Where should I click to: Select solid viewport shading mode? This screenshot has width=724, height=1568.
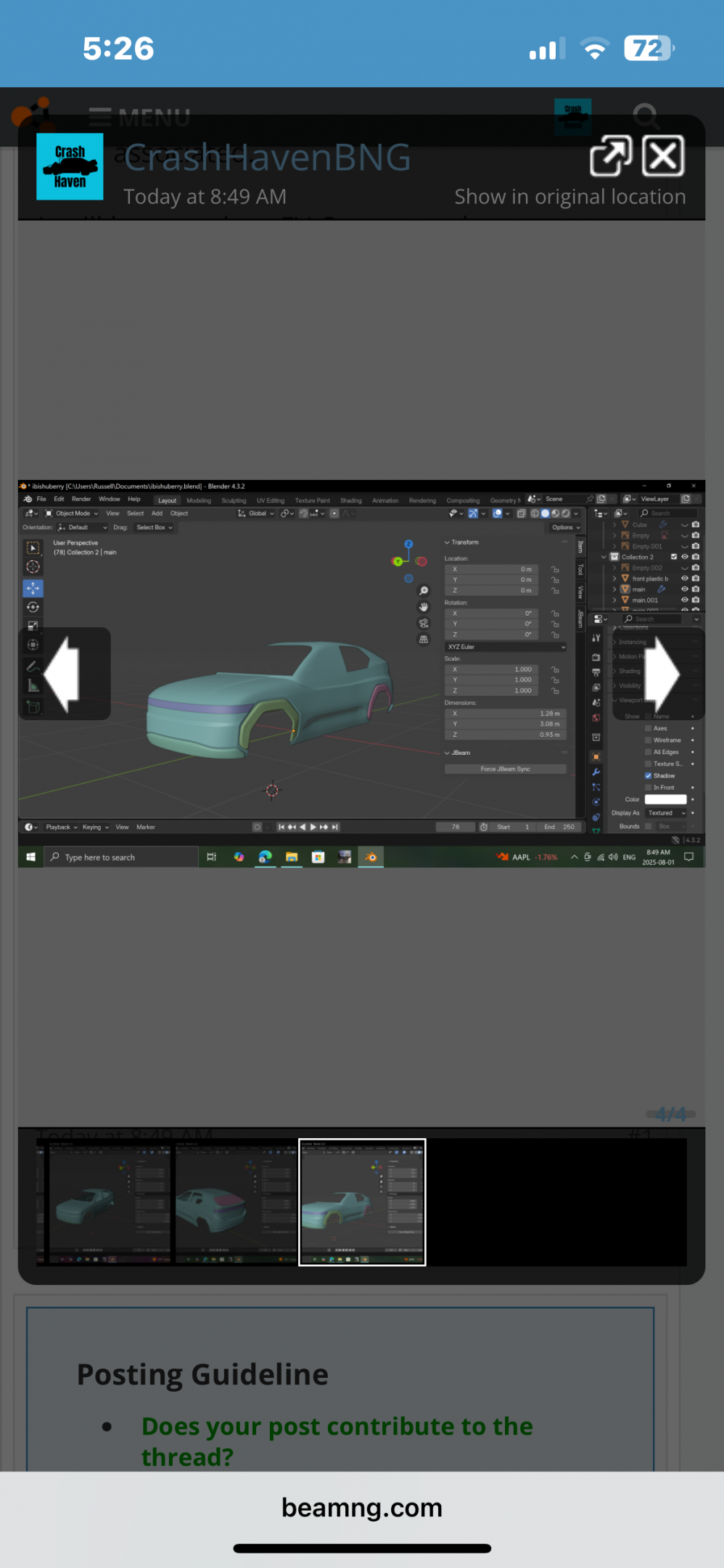545,513
